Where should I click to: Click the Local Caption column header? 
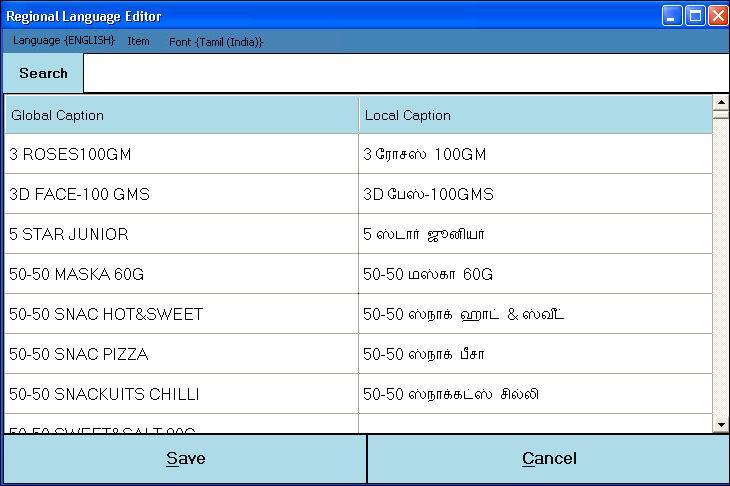tap(535, 115)
